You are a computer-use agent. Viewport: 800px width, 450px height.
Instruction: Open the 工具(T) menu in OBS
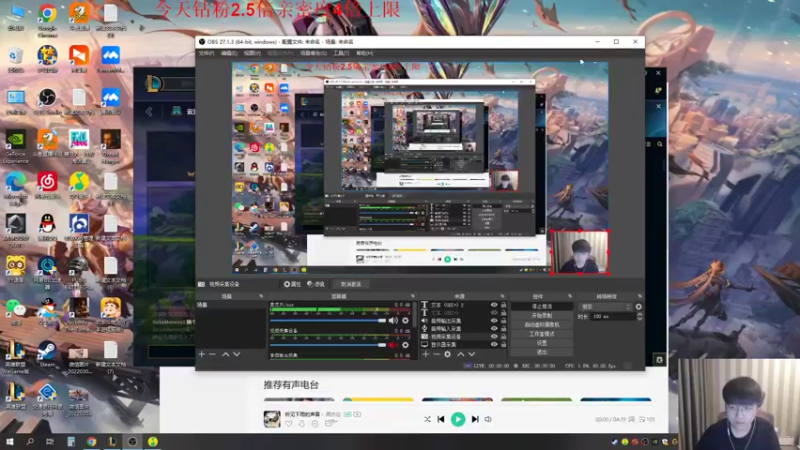pyautogui.click(x=341, y=53)
